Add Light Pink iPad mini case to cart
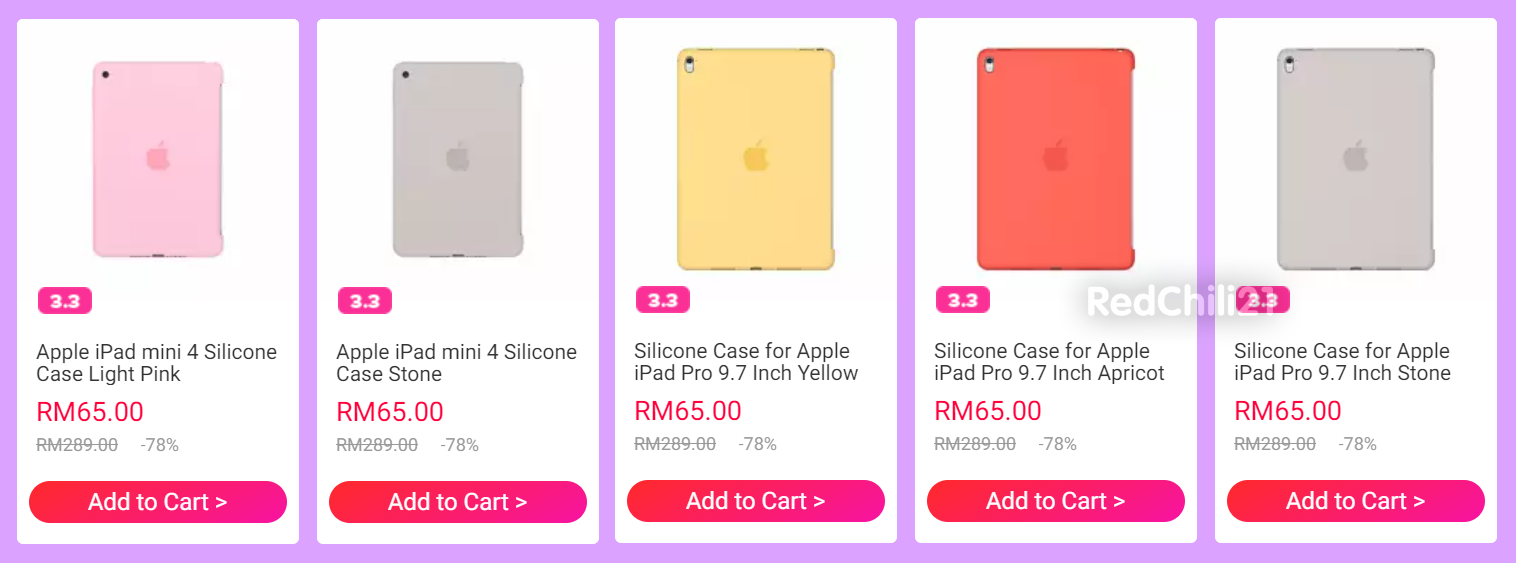 tap(158, 502)
